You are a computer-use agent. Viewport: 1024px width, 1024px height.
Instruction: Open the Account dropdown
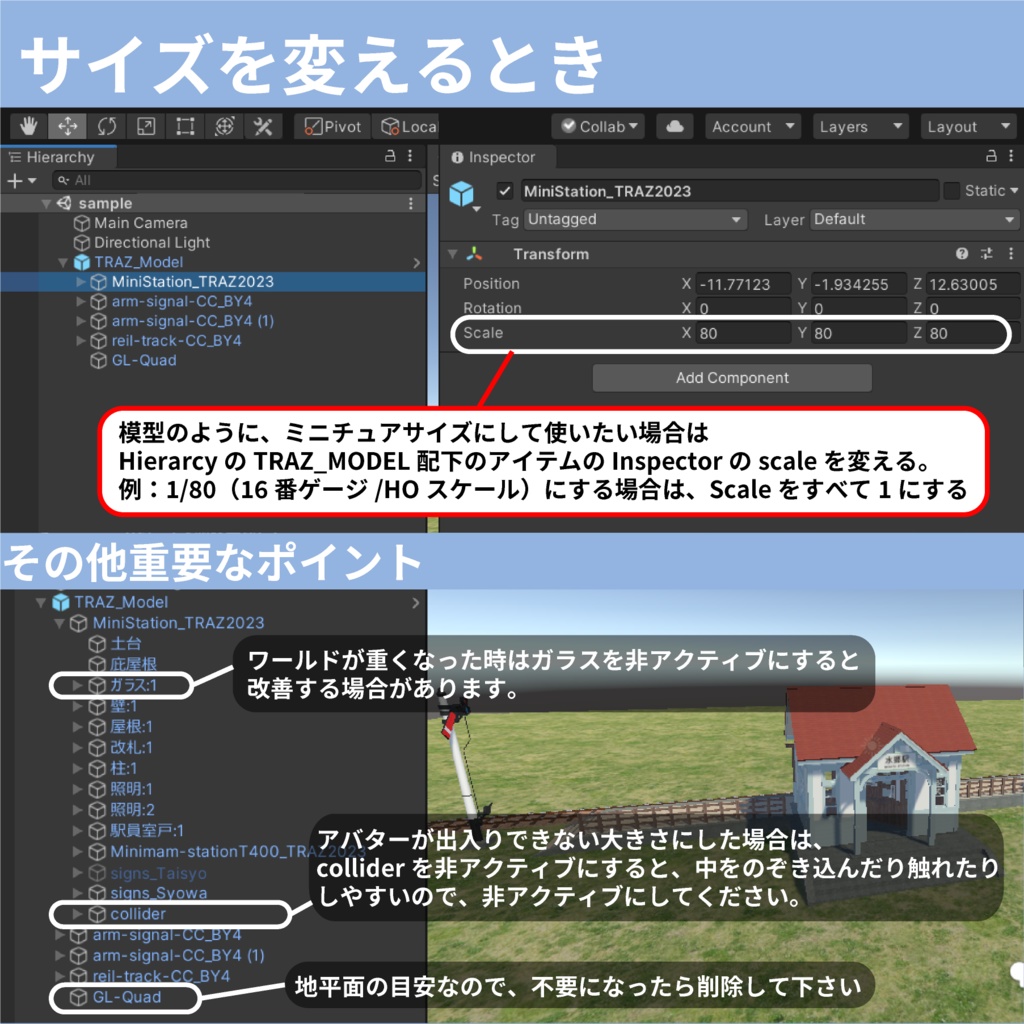(x=752, y=126)
